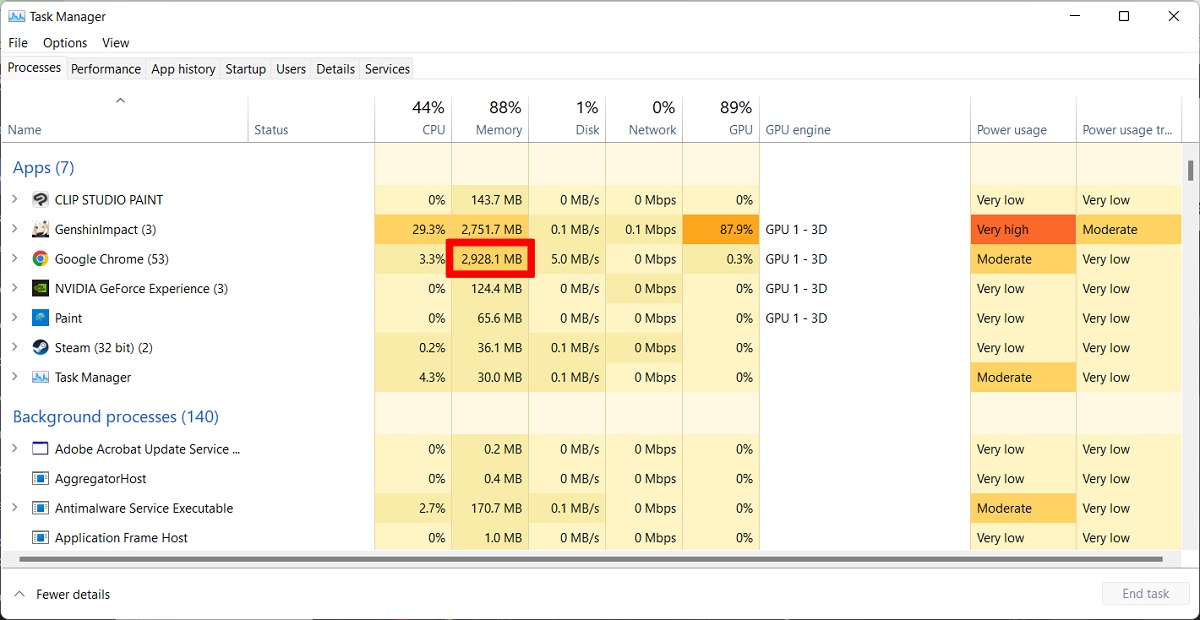1200x620 pixels.
Task: Sort by GPU engine column header
Action: point(865,120)
